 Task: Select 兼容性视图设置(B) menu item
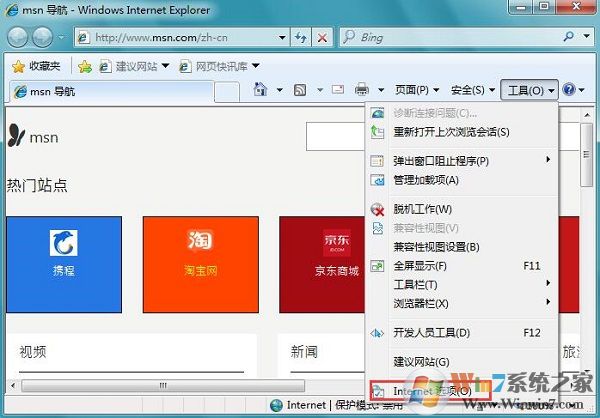[461, 247]
